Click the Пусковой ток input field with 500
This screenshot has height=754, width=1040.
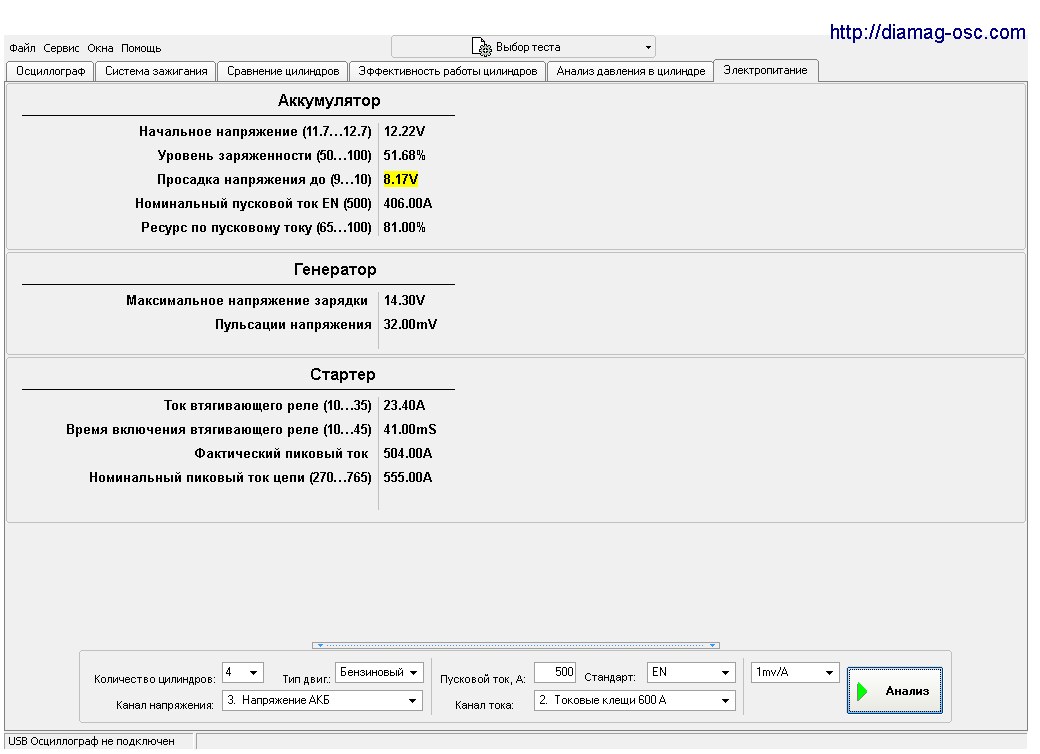(x=555, y=672)
